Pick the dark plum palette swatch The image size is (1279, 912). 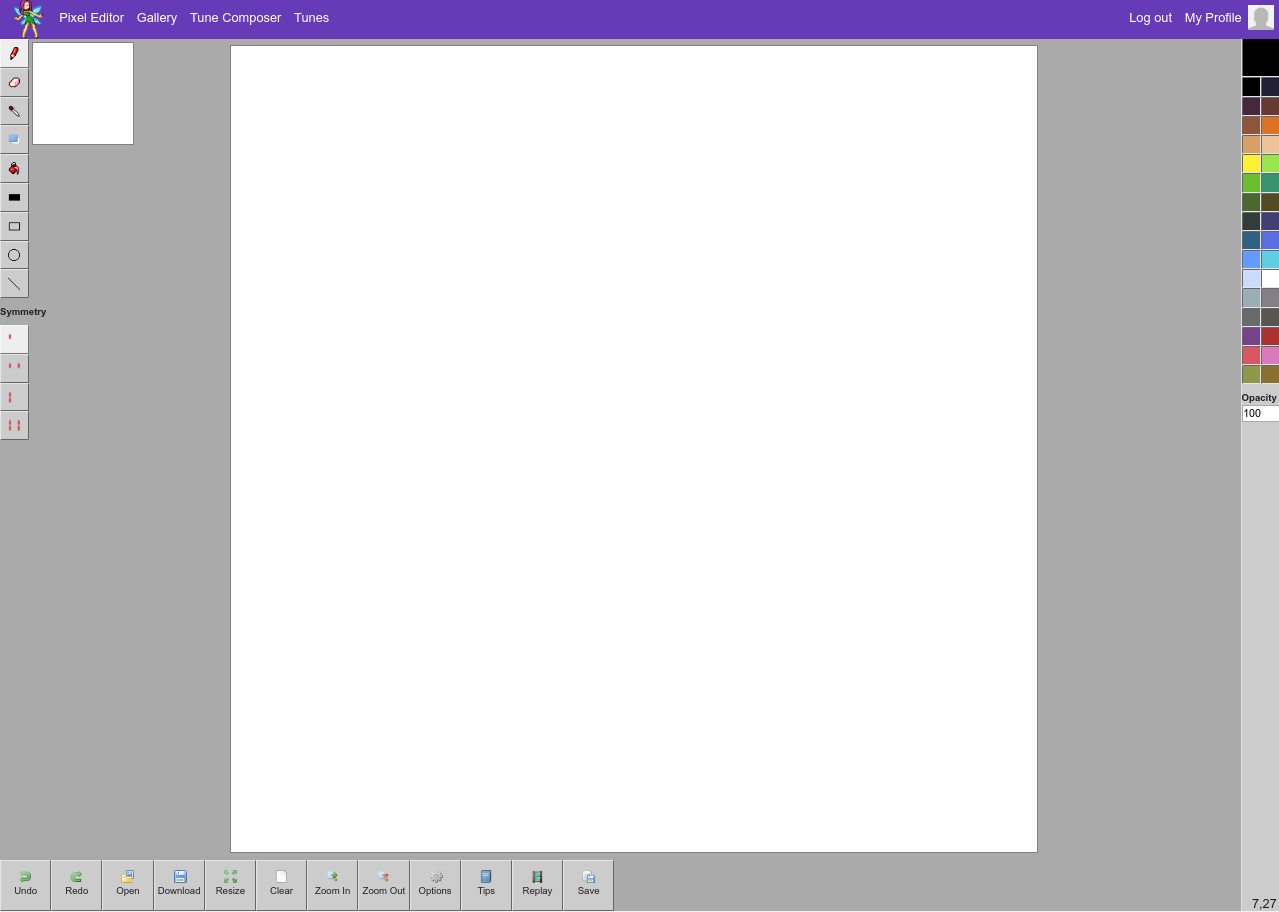coord(1251,106)
